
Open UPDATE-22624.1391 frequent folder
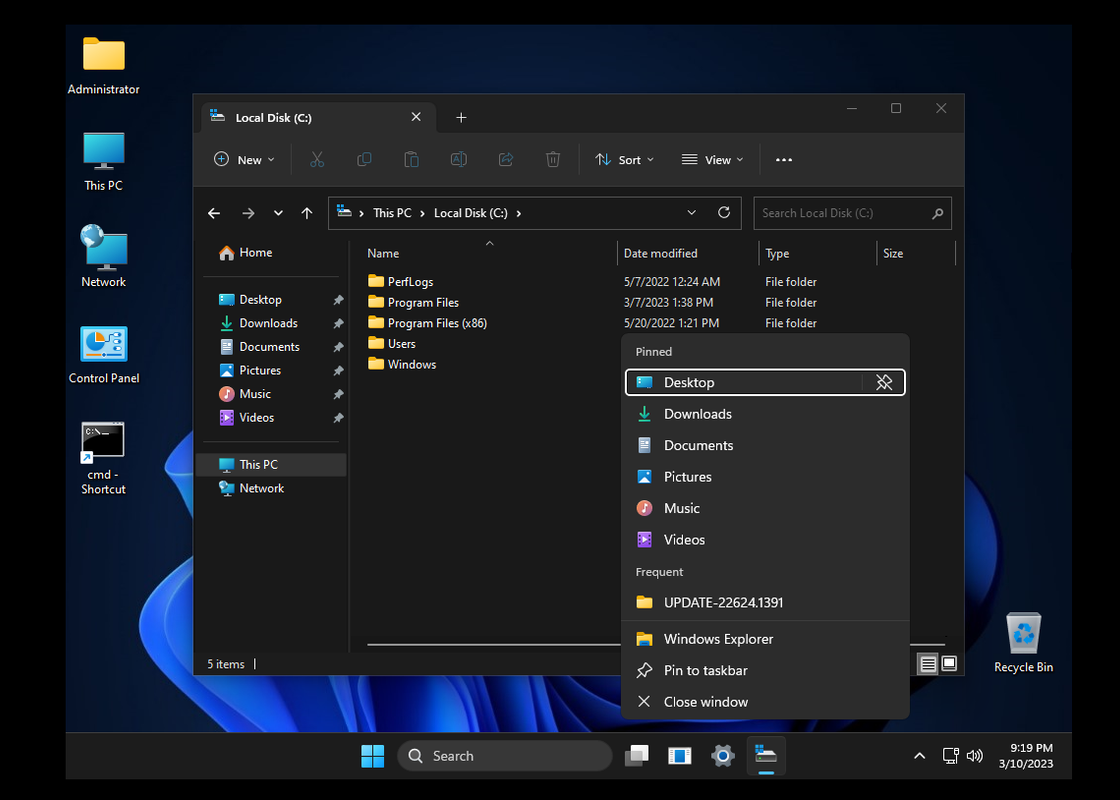click(x=723, y=603)
